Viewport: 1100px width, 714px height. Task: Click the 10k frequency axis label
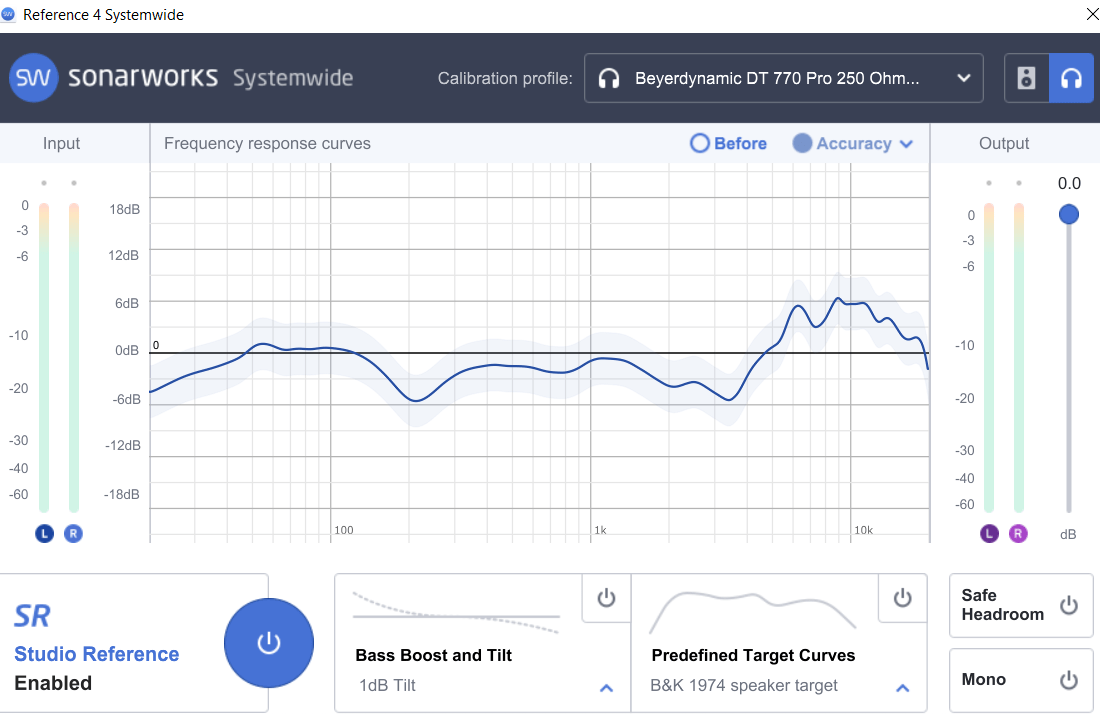click(x=864, y=530)
